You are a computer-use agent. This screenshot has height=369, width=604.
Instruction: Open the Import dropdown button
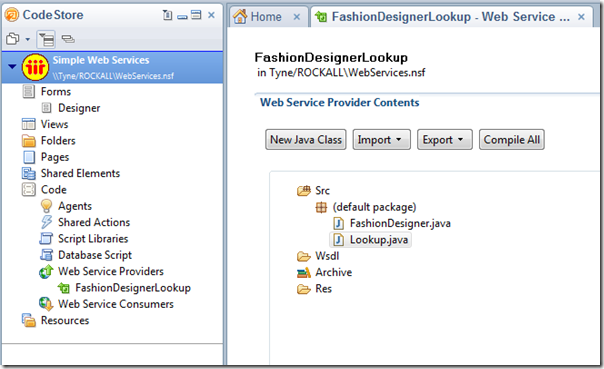coord(381,139)
